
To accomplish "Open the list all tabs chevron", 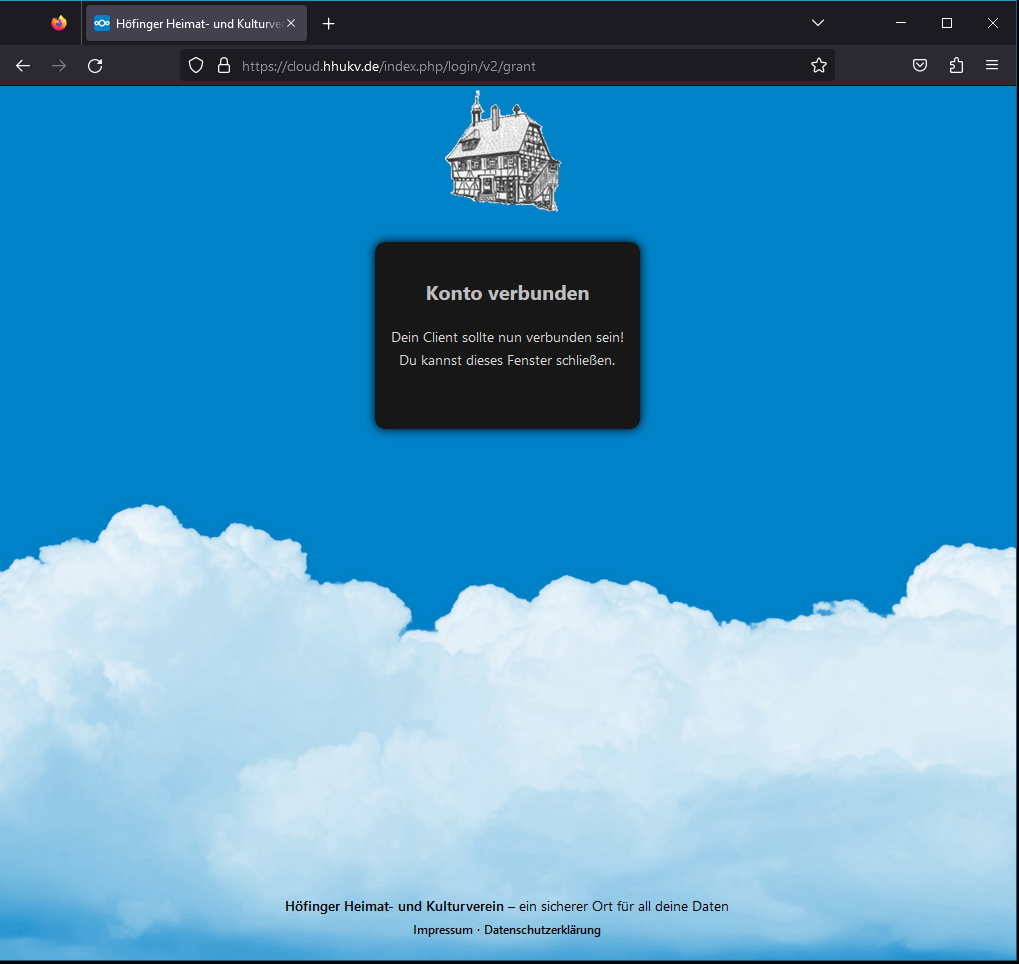I will coord(818,23).
